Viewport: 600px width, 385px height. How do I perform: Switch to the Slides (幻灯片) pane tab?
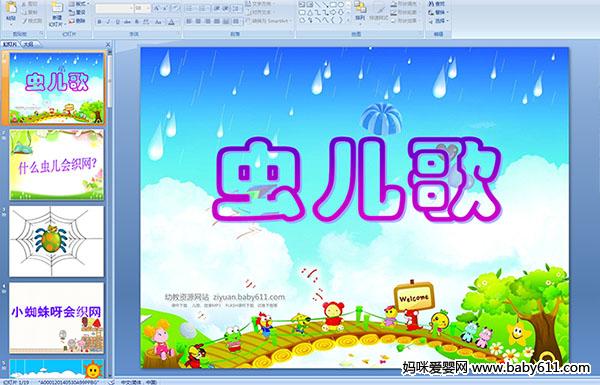(10, 44)
